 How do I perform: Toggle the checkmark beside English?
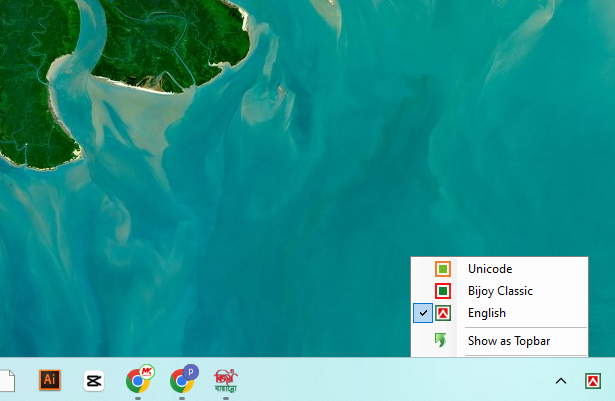coord(423,313)
